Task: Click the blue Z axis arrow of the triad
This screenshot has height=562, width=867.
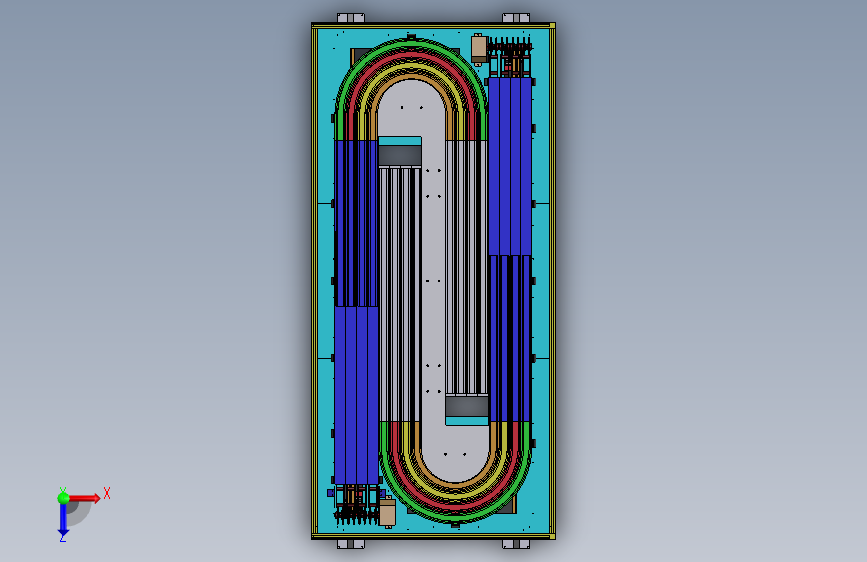Action: pyautogui.click(x=63, y=519)
